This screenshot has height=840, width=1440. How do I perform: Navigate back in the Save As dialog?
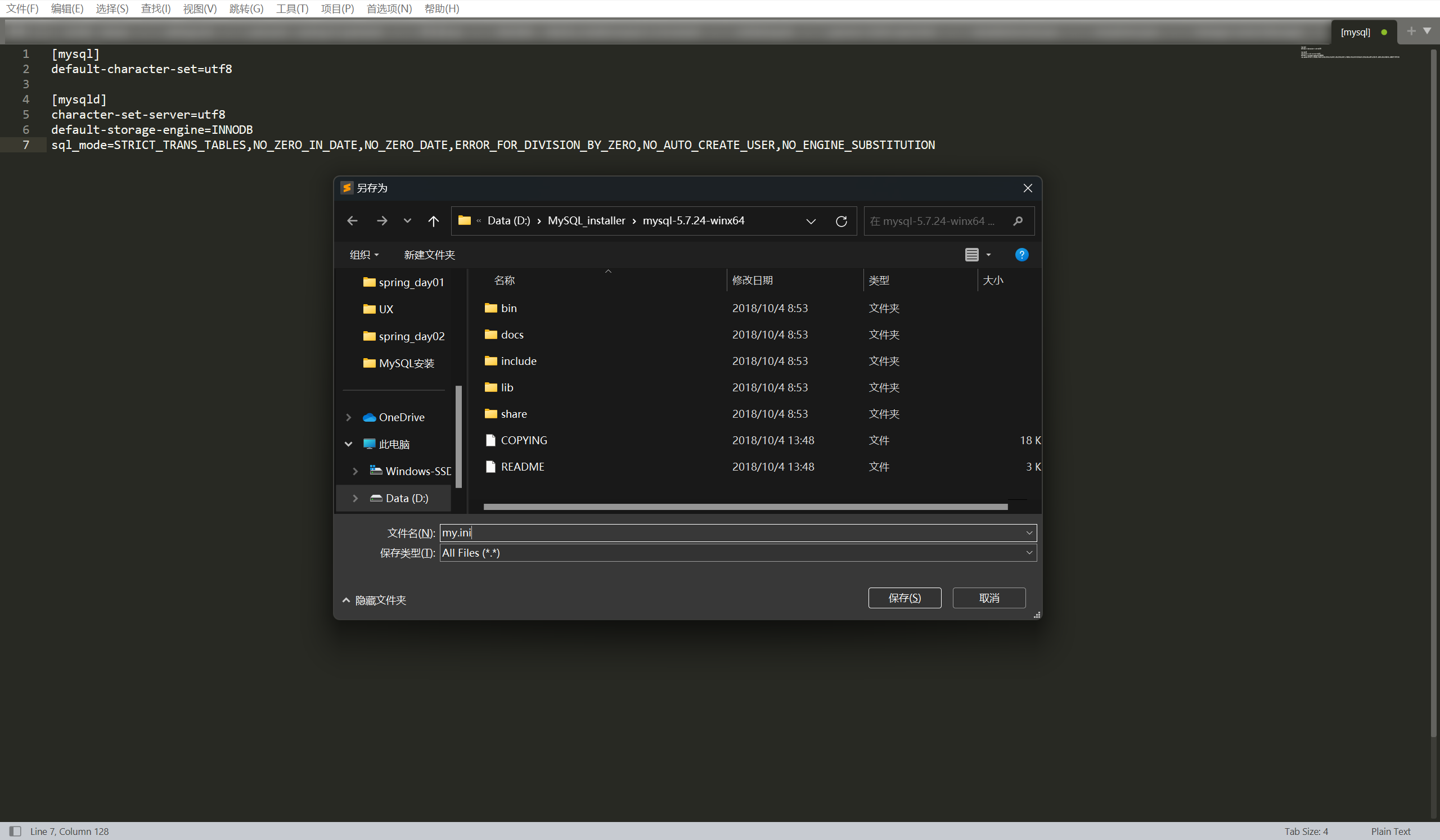352,220
